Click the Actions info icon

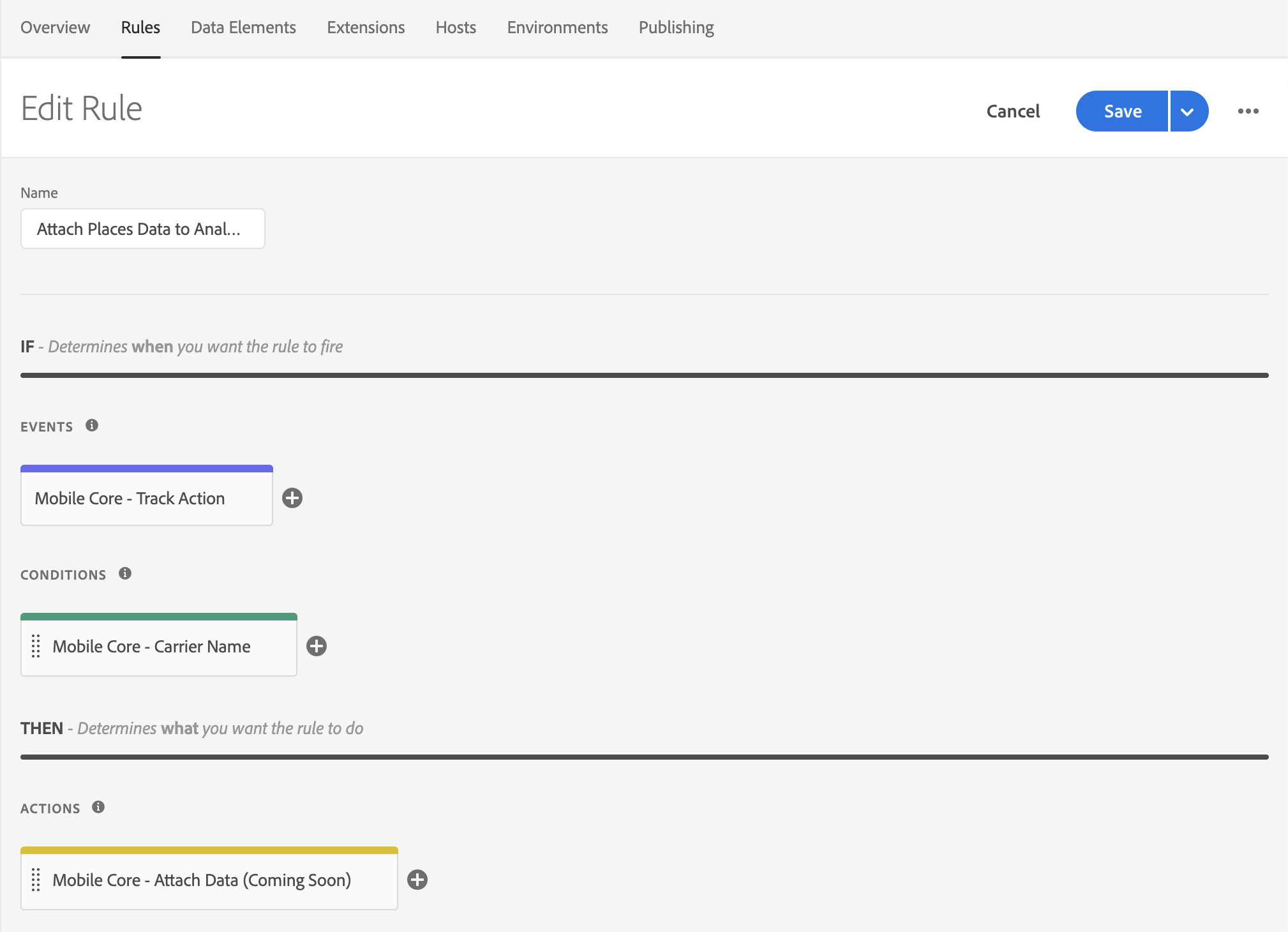point(98,807)
